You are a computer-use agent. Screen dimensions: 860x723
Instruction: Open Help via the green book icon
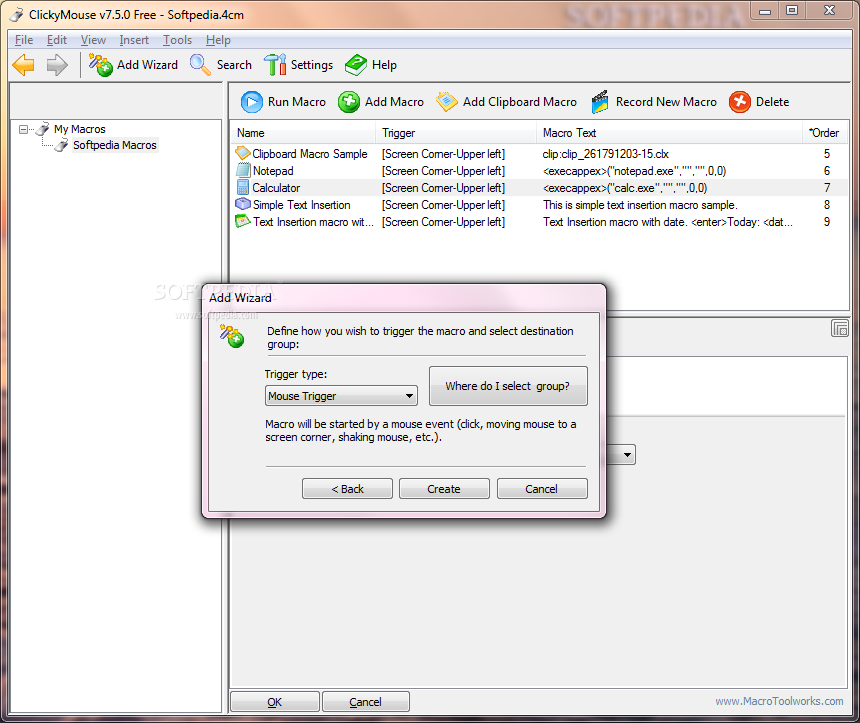tap(356, 65)
